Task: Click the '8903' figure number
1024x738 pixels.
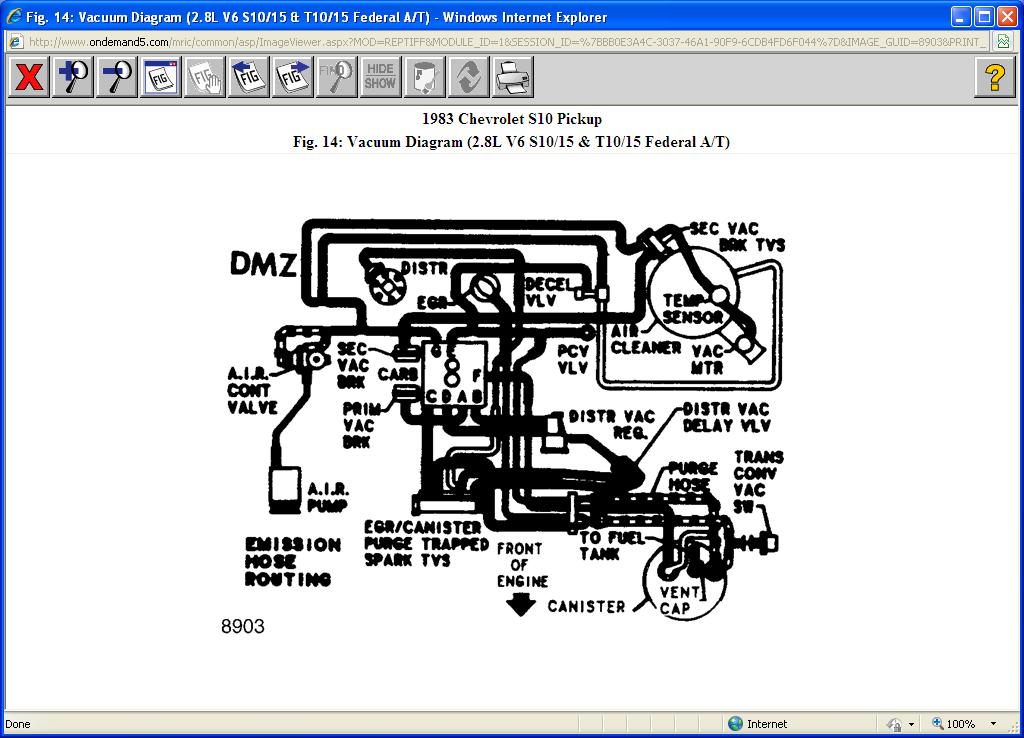Action: [x=243, y=626]
